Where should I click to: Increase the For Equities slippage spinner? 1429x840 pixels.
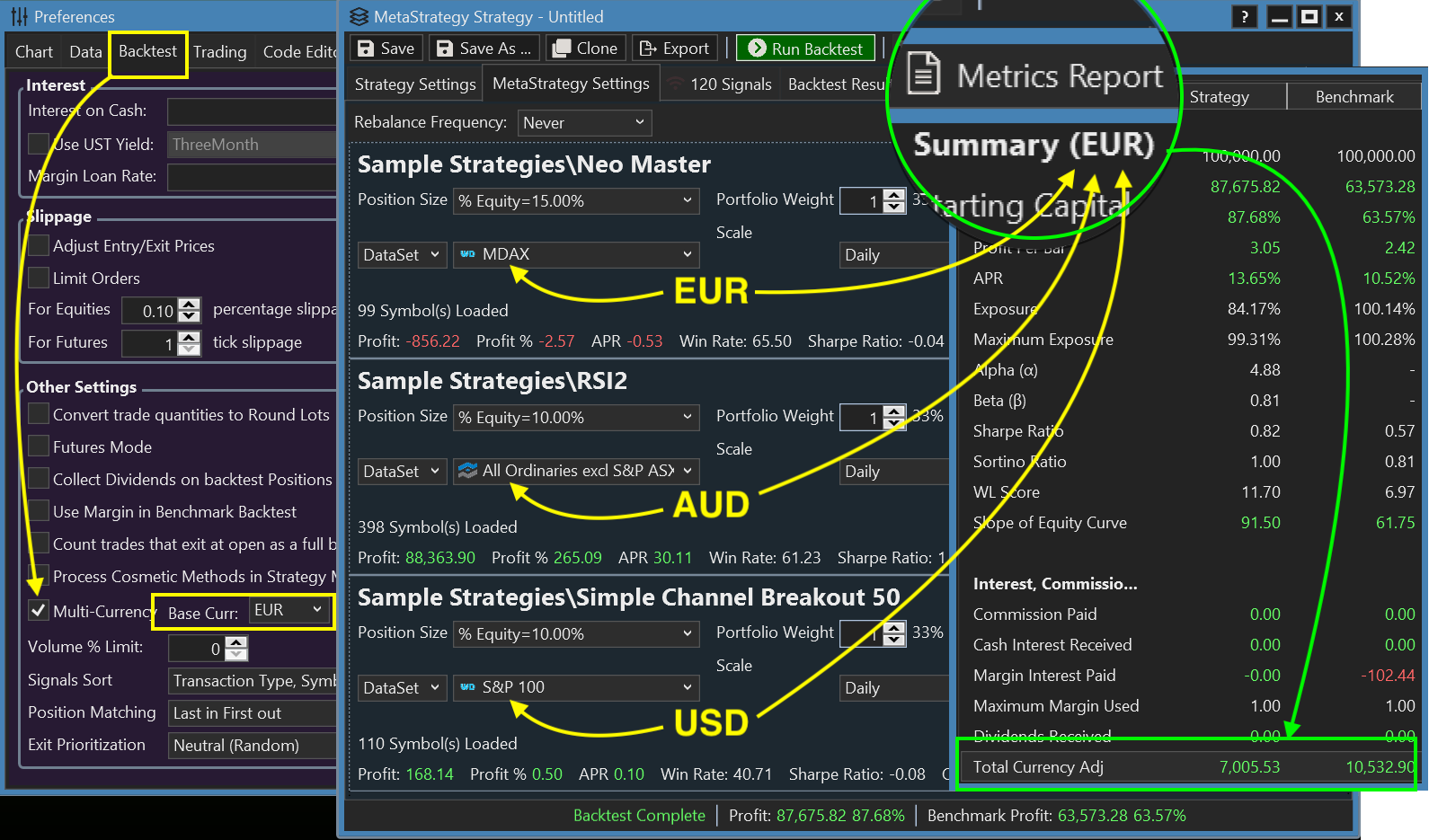click(189, 305)
